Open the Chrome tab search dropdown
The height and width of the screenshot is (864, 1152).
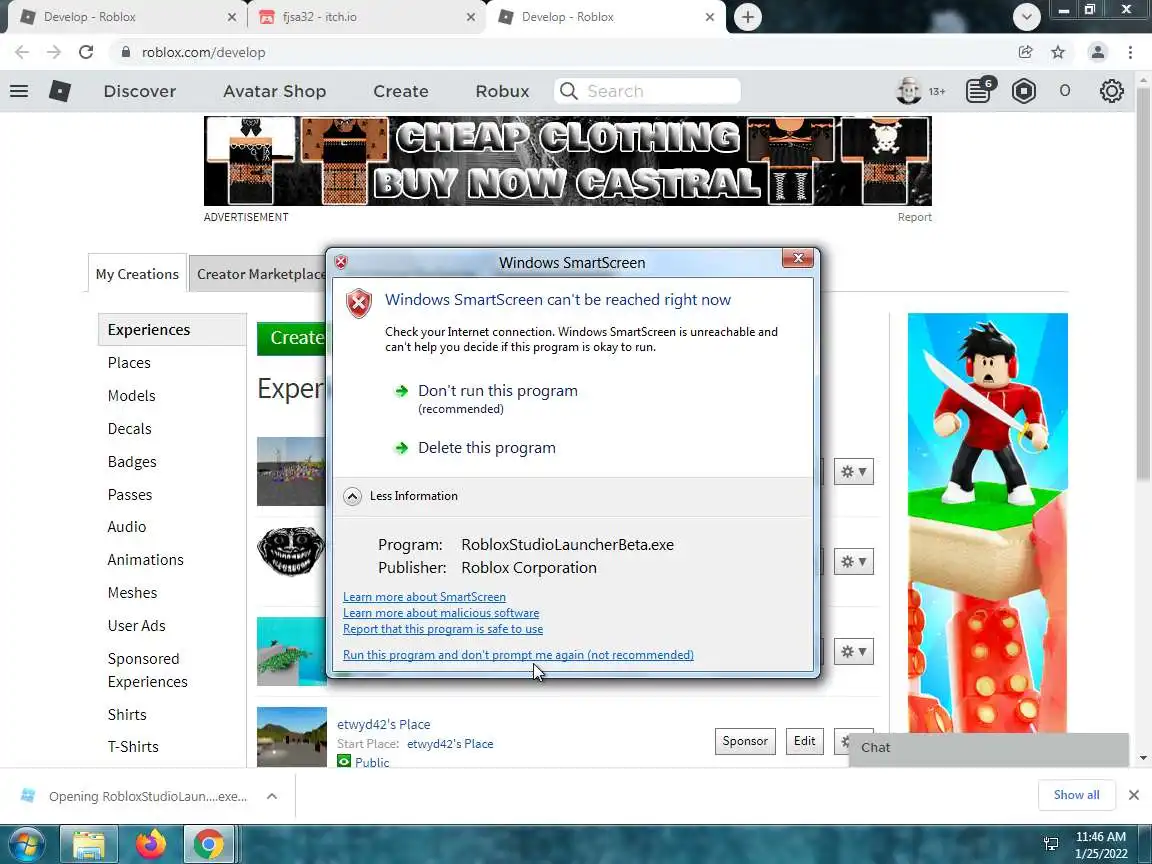[x=1026, y=17]
